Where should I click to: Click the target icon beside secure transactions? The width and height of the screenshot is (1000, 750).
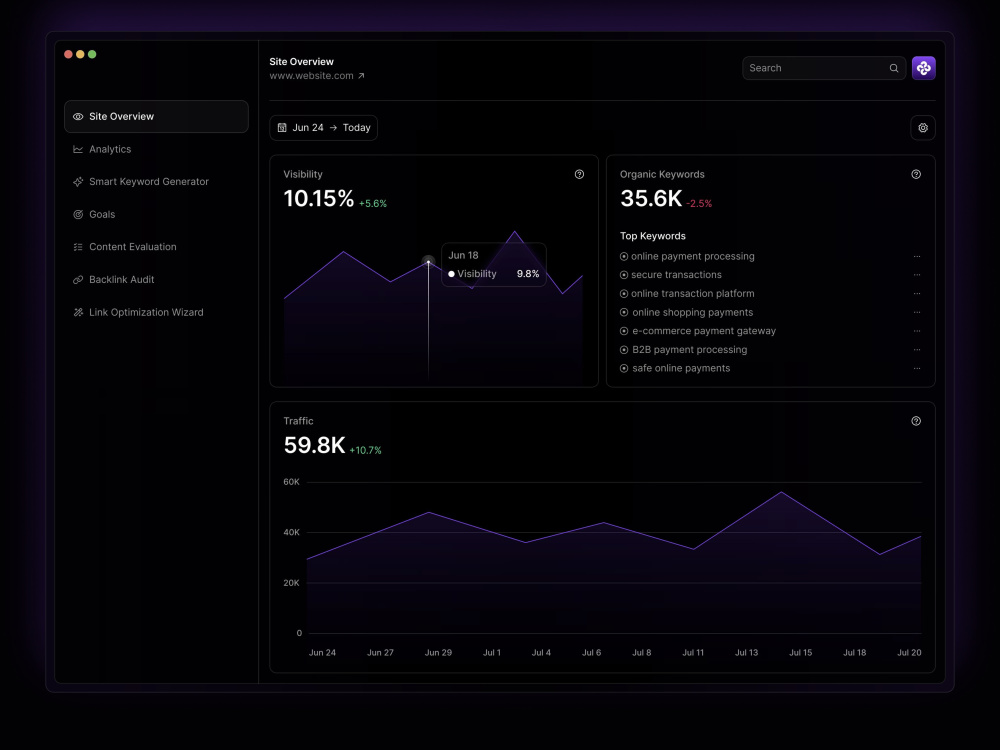624,275
